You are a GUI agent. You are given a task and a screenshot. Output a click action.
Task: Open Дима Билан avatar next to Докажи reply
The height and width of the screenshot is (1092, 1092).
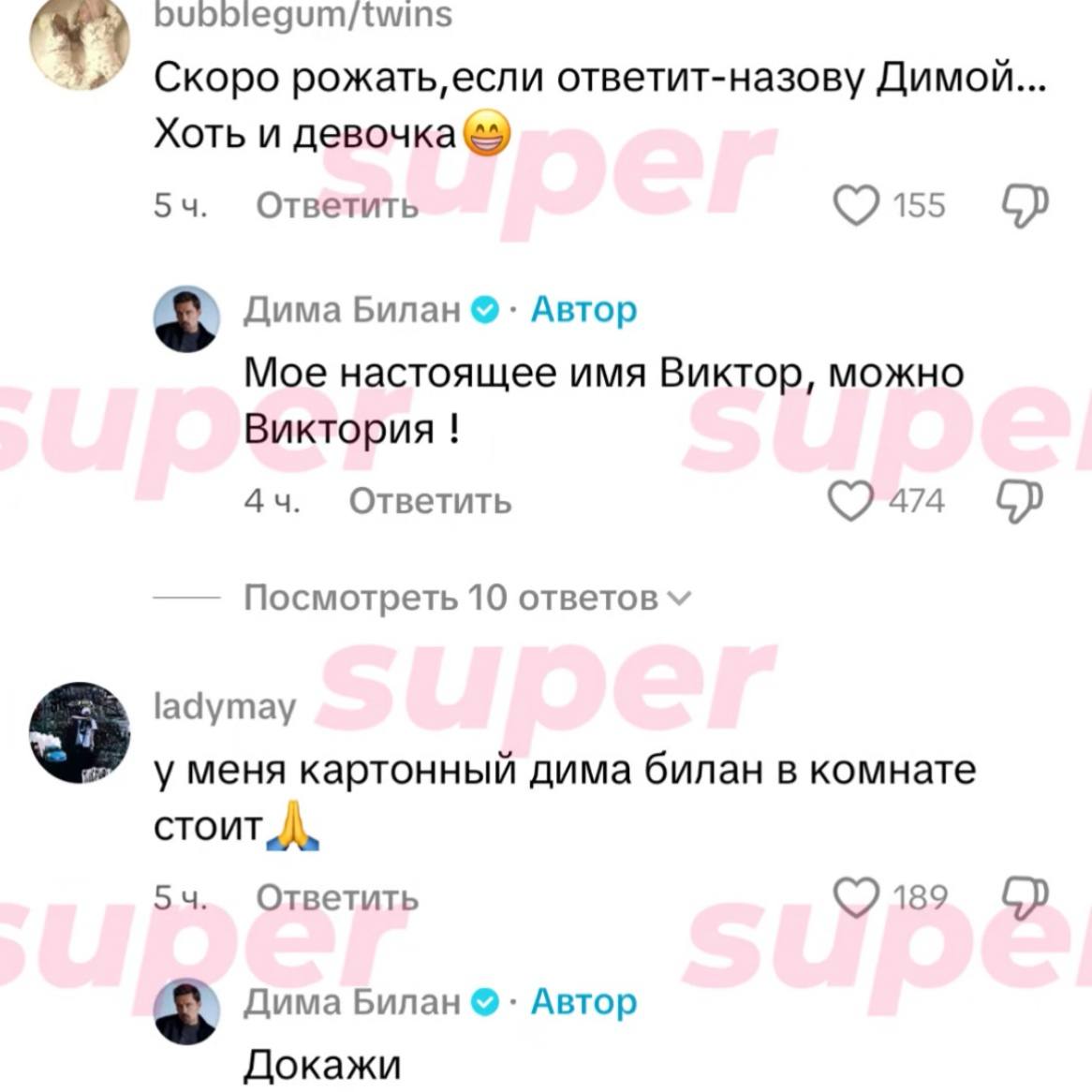point(186,1011)
